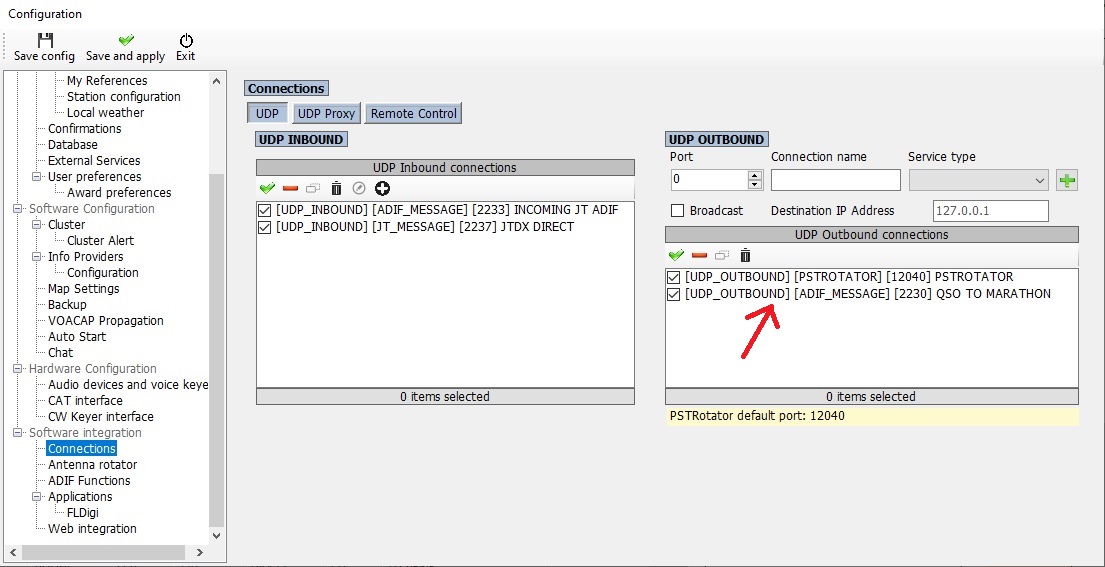Open Audio devices and voice keyer item
Viewport: 1105px width, 567px height.
coord(128,385)
